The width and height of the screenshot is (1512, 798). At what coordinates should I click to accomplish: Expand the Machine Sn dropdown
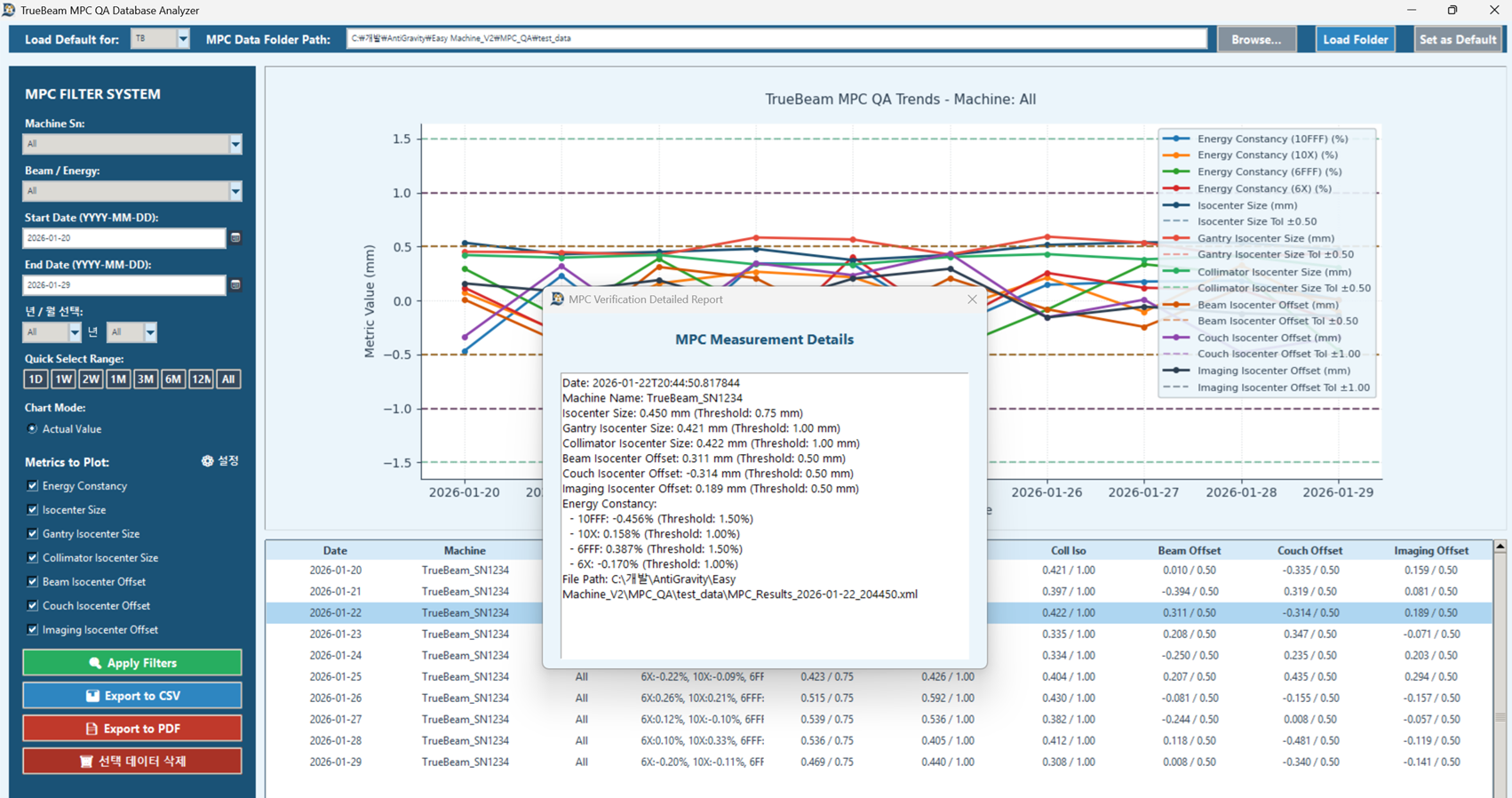click(235, 144)
